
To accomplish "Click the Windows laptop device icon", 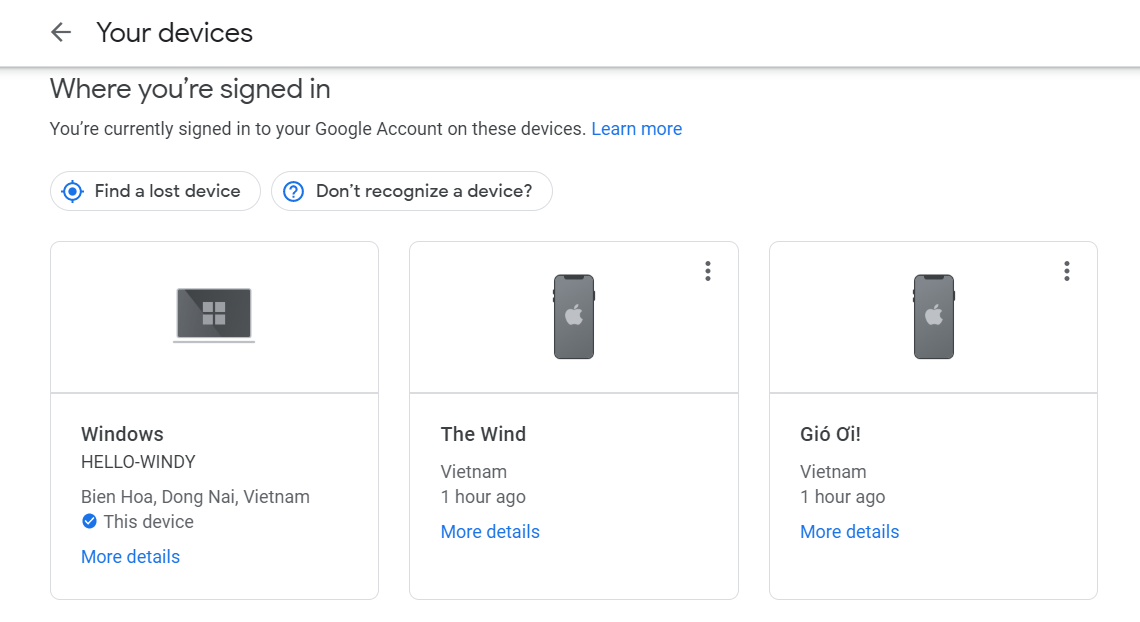I will [x=214, y=315].
